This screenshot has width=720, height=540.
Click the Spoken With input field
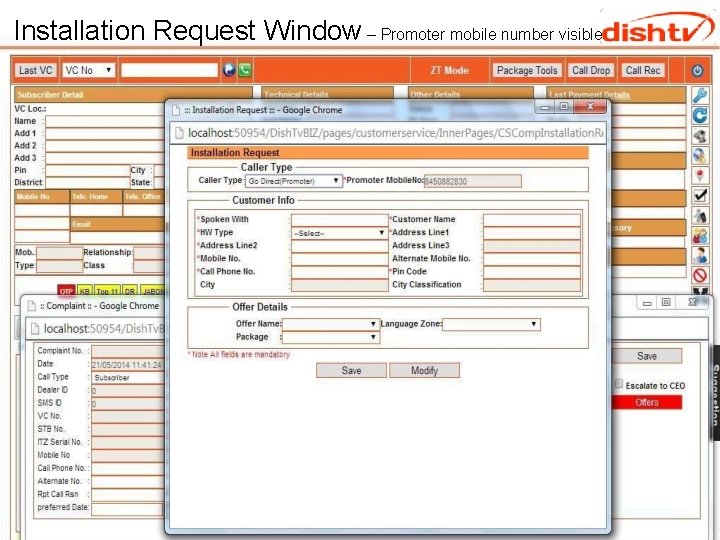[339, 219]
